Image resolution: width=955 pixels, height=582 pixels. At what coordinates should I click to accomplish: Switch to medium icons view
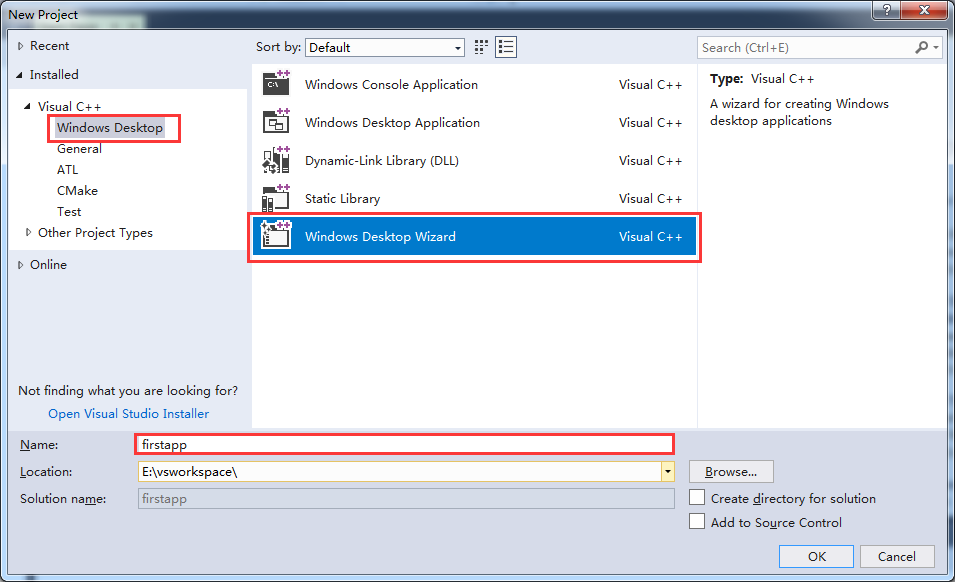point(479,46)
